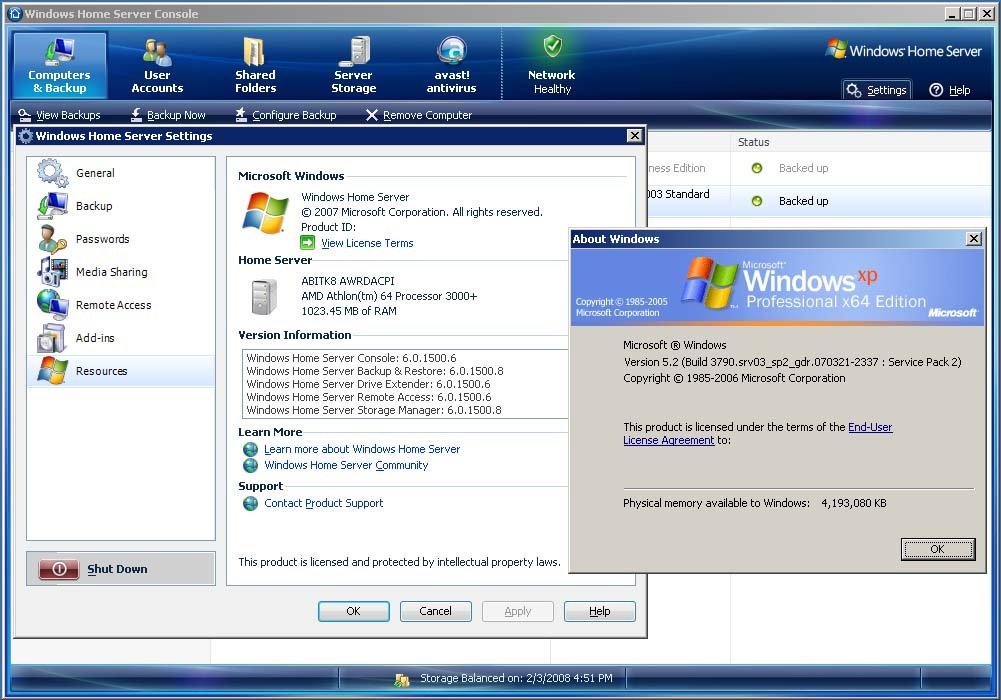The height and width of the screenshot is (700, 1001).
Task: Click Storage Manager 6.0.1500.8 version line
Action: (374, 410)
